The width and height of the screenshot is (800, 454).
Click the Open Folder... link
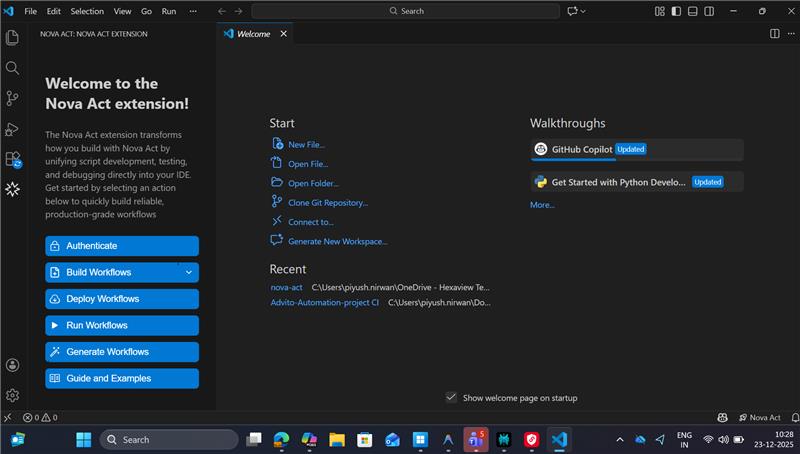click(313, 184)
